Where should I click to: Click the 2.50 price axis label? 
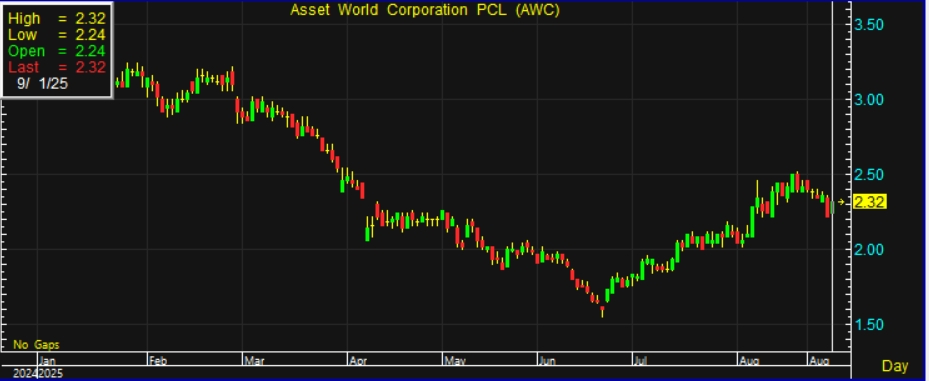coord(869,175)
